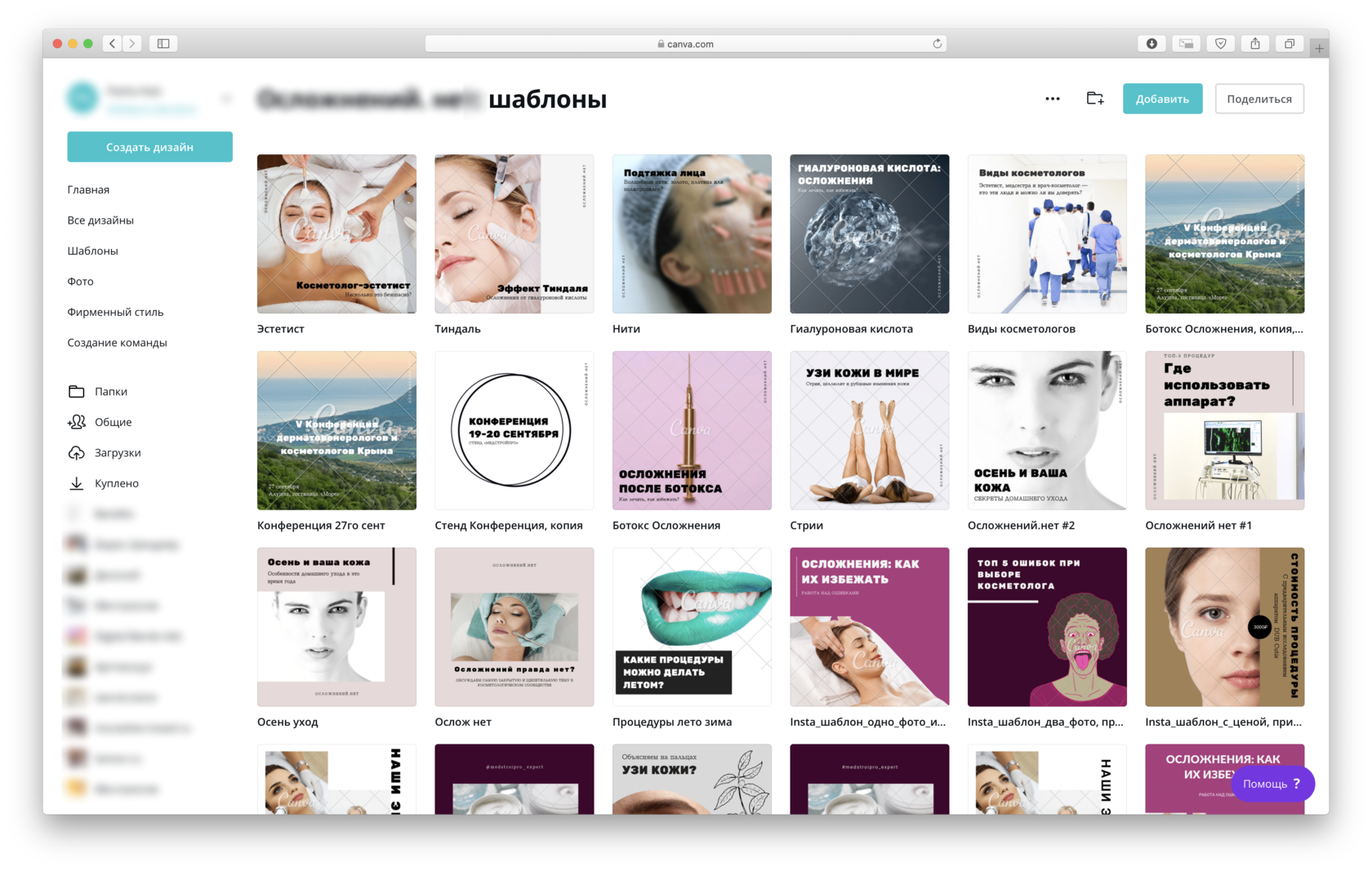Open Фото in sidebar
The height and width of the screenshot is (871, 1372).
[x=80, y=282]
